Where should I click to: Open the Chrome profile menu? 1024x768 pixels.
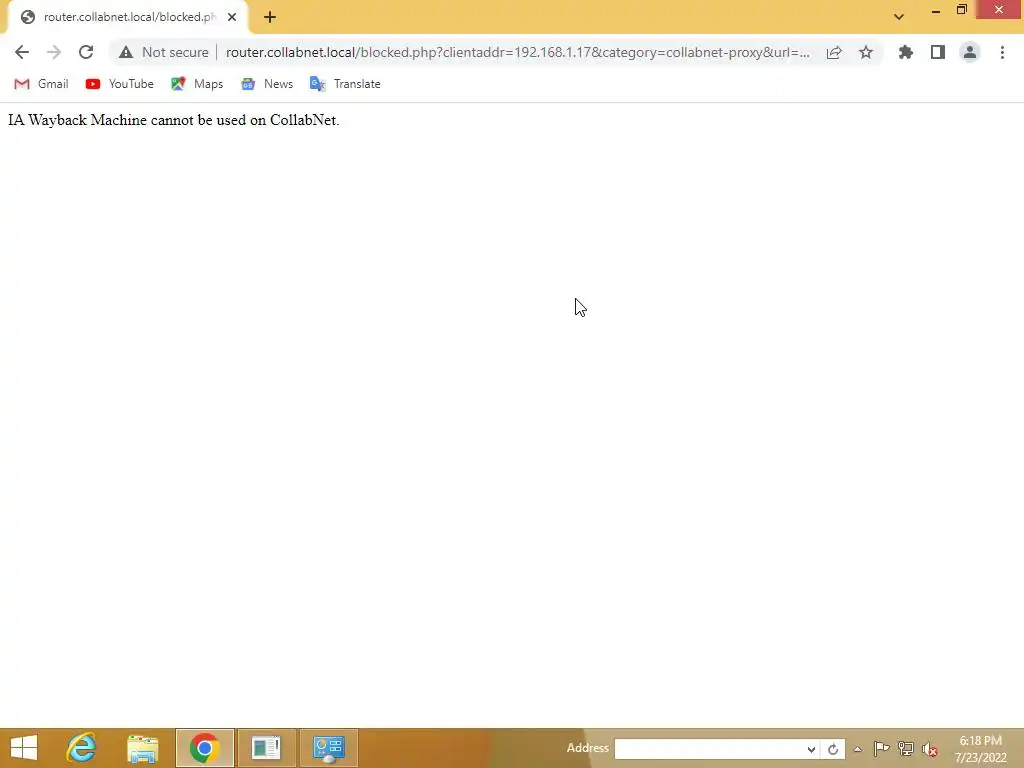click(970, 52)
